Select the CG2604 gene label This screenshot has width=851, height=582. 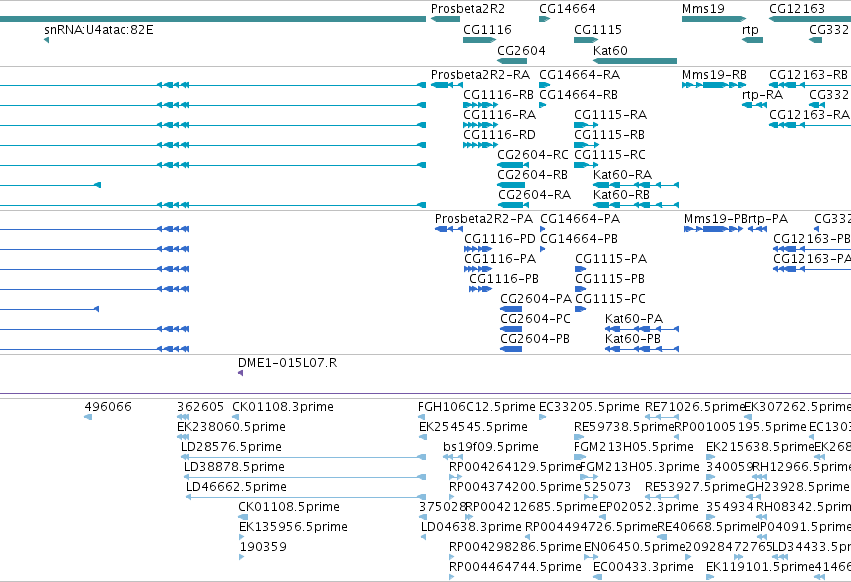[x=521, y=50]
